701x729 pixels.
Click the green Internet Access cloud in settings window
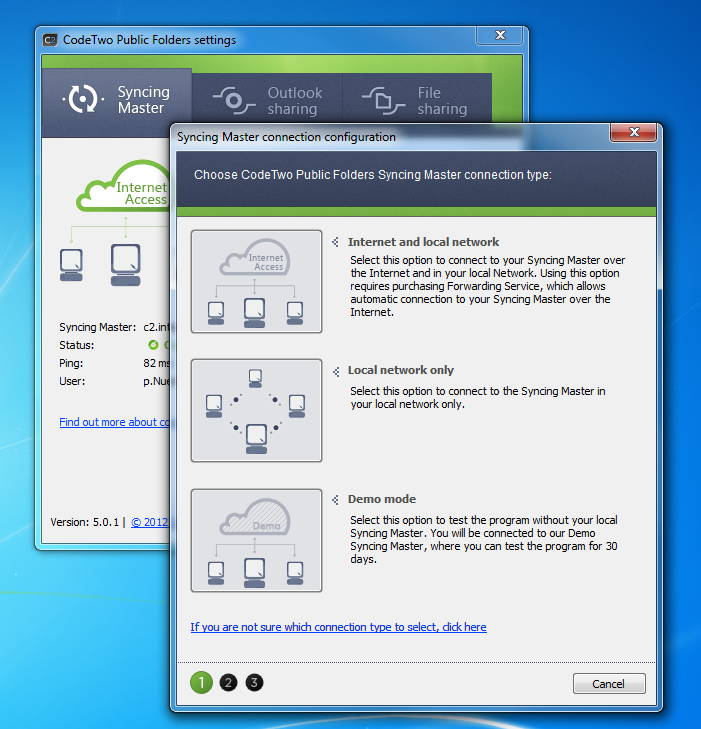(x=124, y=188)
